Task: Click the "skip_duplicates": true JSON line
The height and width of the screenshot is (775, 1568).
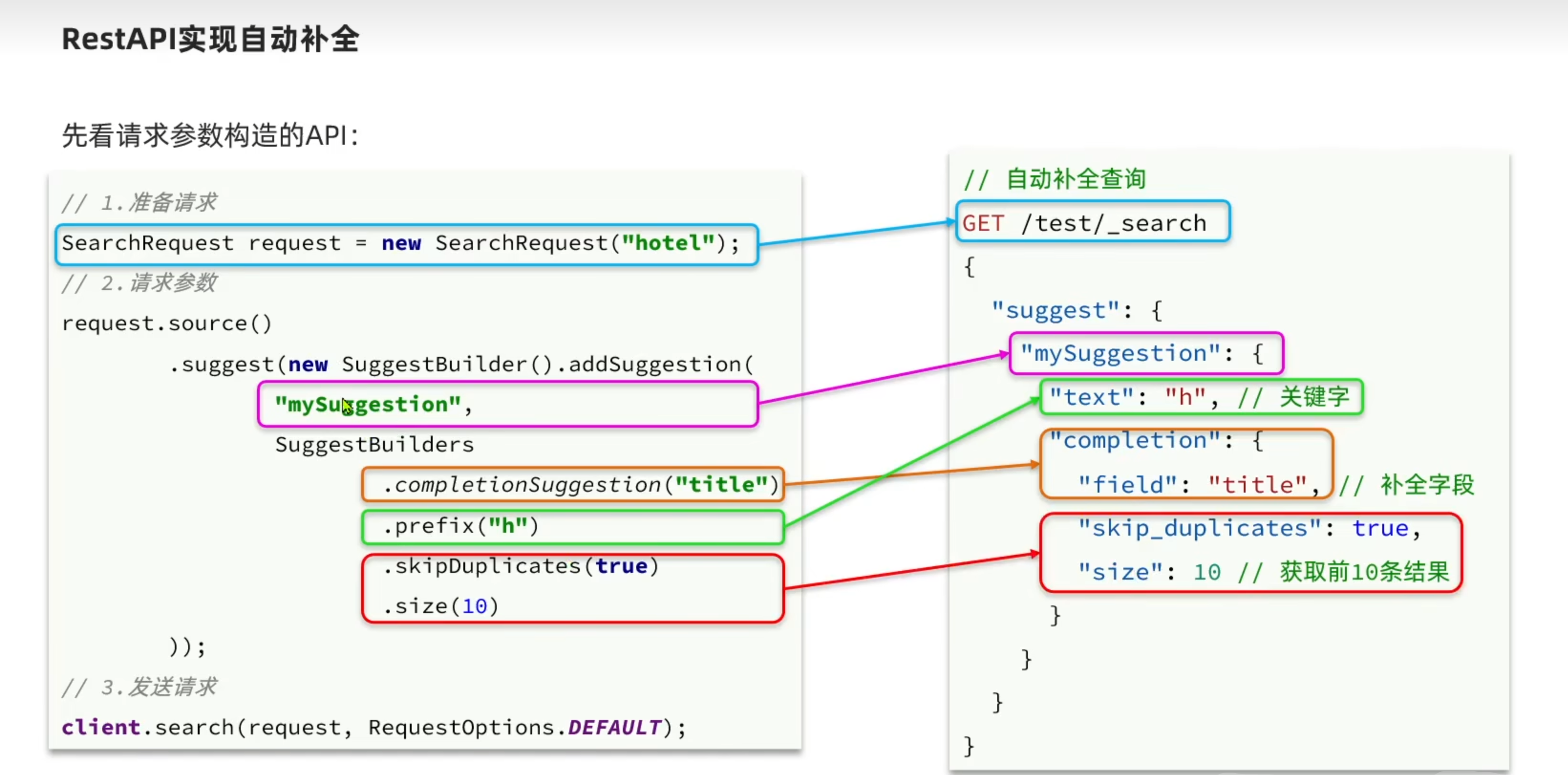Action: coord(1248,528)
